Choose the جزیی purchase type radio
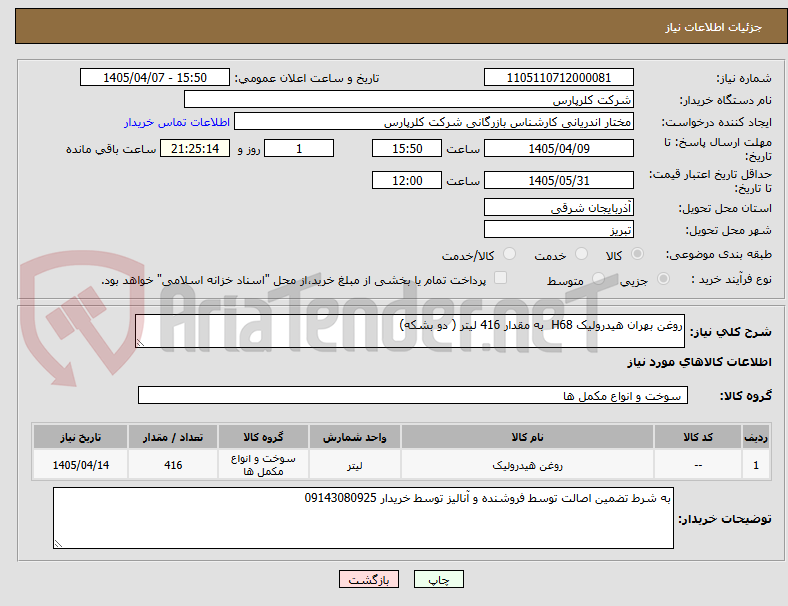 coord(663,279)
